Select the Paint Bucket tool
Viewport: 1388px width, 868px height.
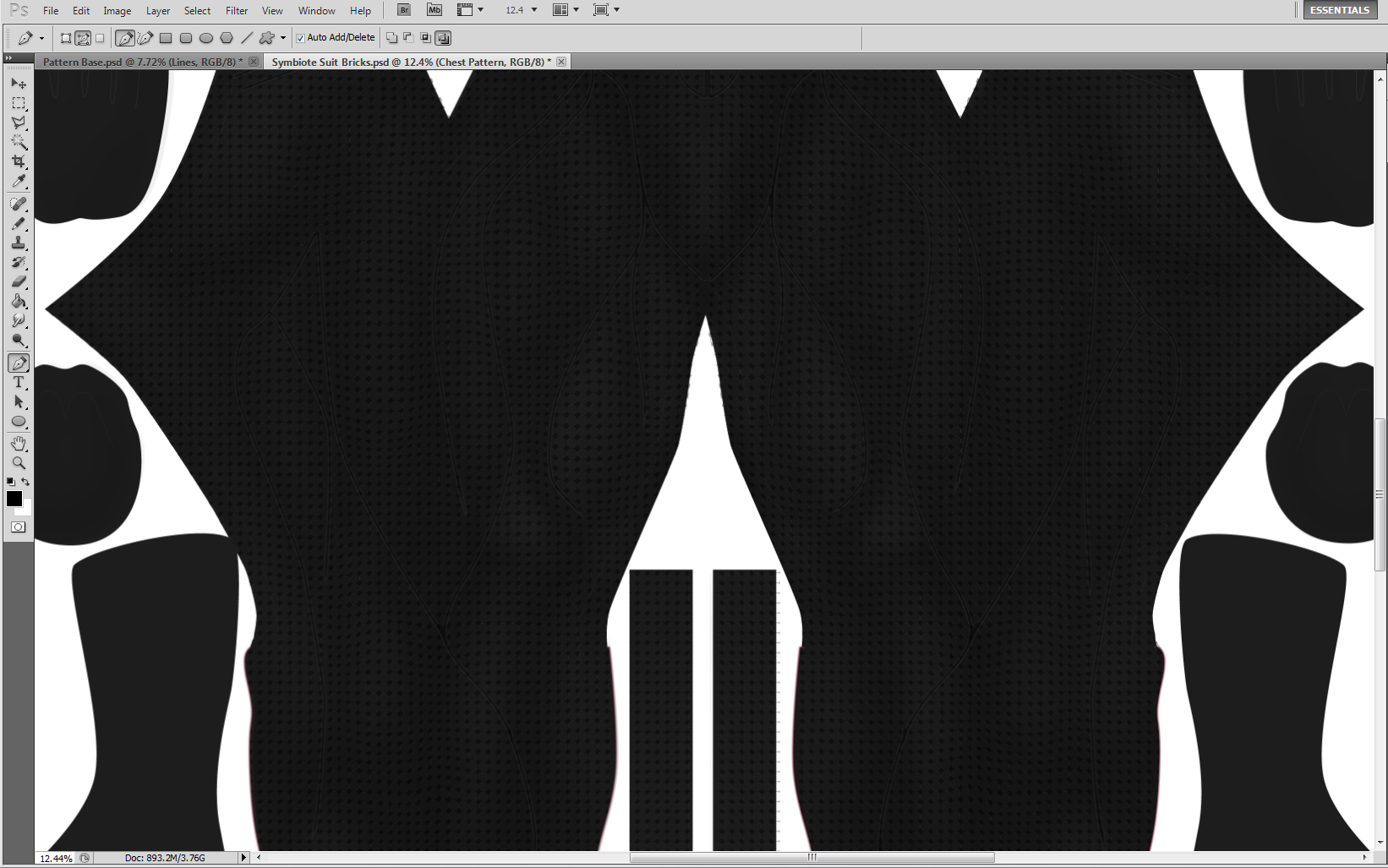(19, 301)
